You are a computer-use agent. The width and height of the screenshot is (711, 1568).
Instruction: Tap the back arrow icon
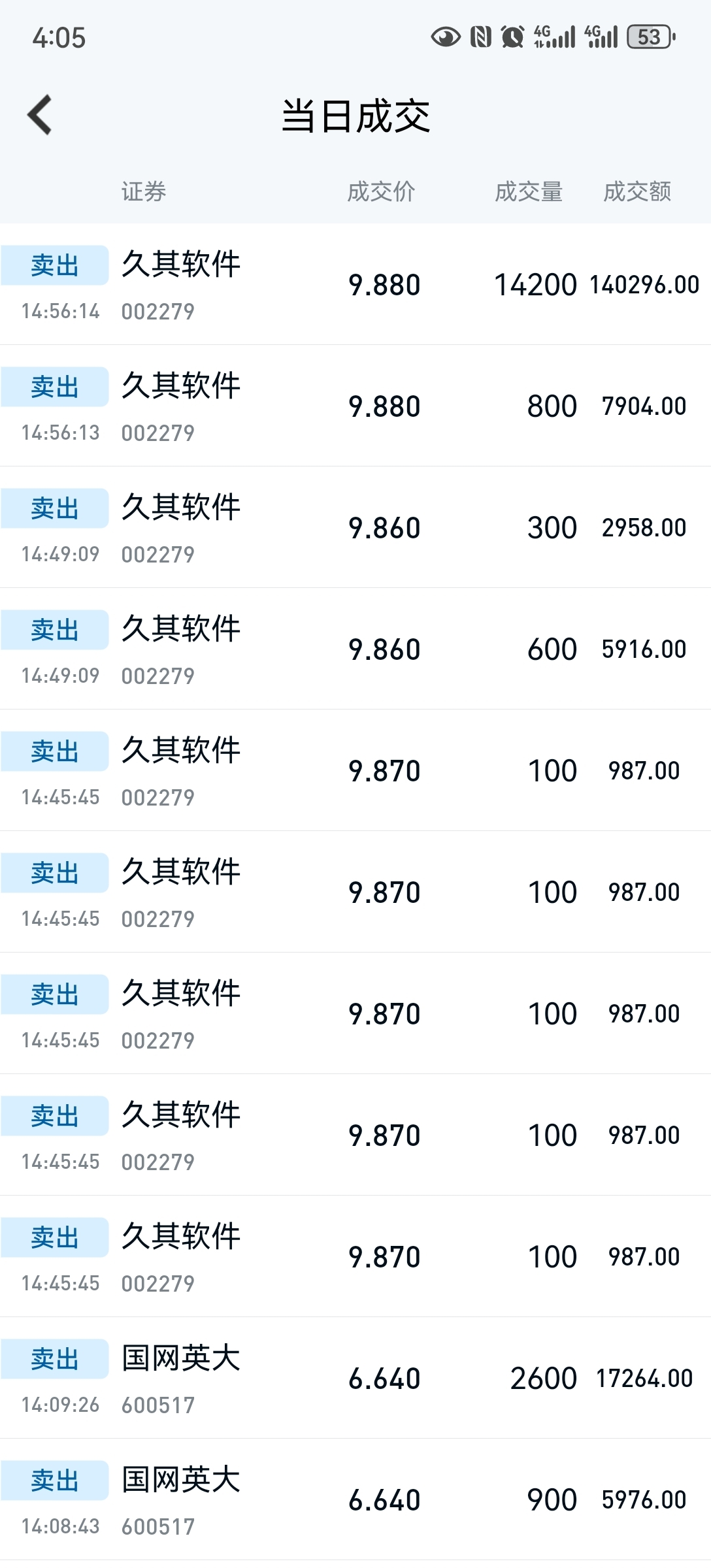click(40, 115)
